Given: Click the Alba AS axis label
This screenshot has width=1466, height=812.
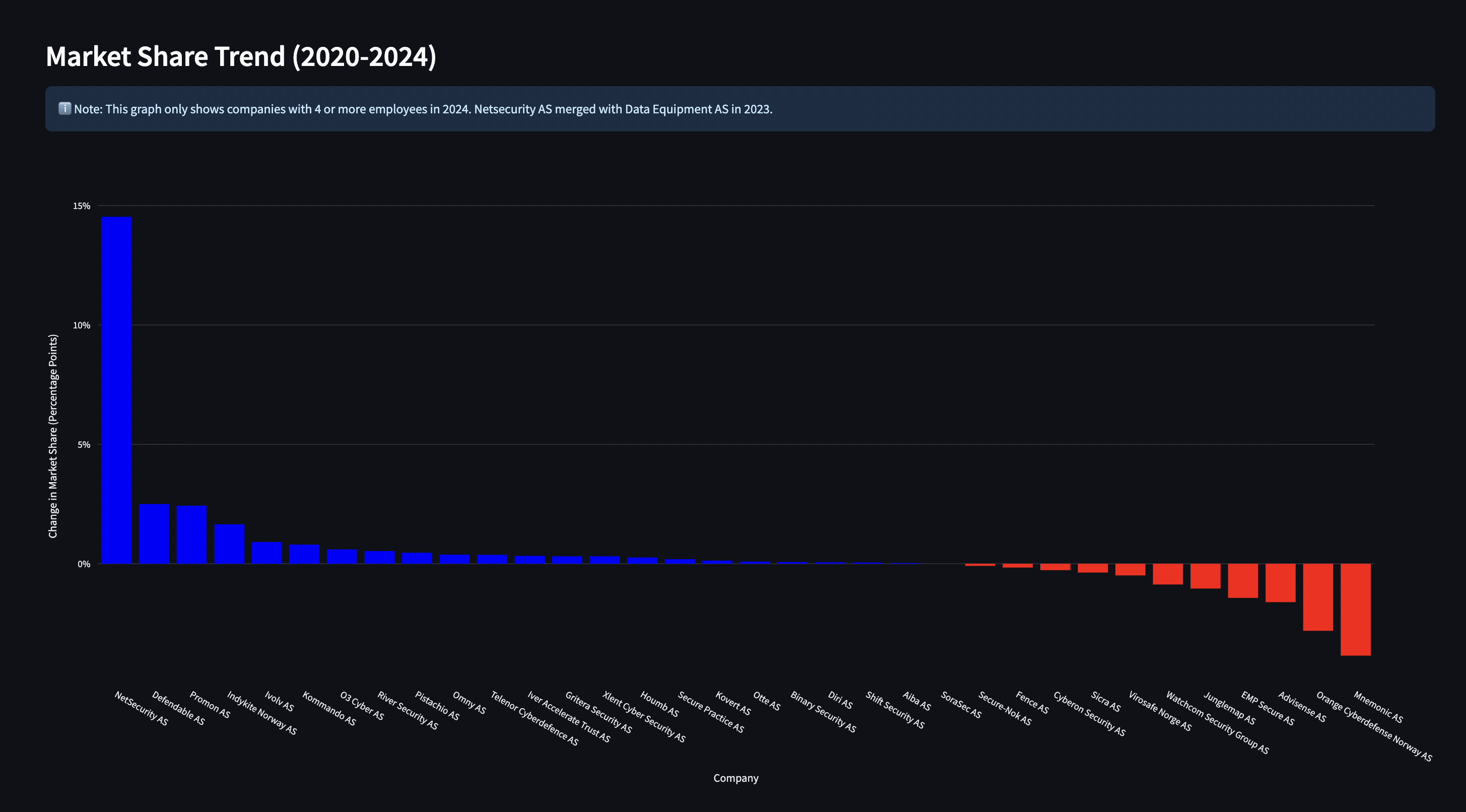Looking at the screenshot, I should click(917, 701).
